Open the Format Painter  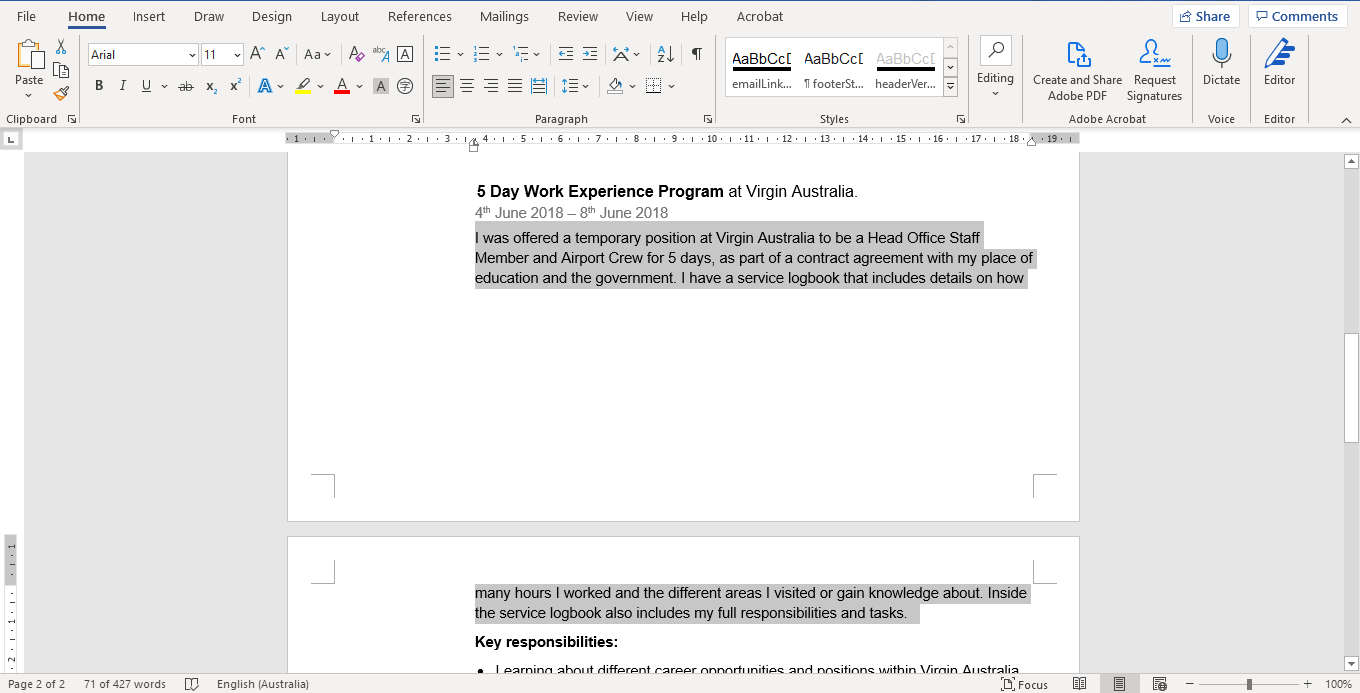click(x=60, y=93)
